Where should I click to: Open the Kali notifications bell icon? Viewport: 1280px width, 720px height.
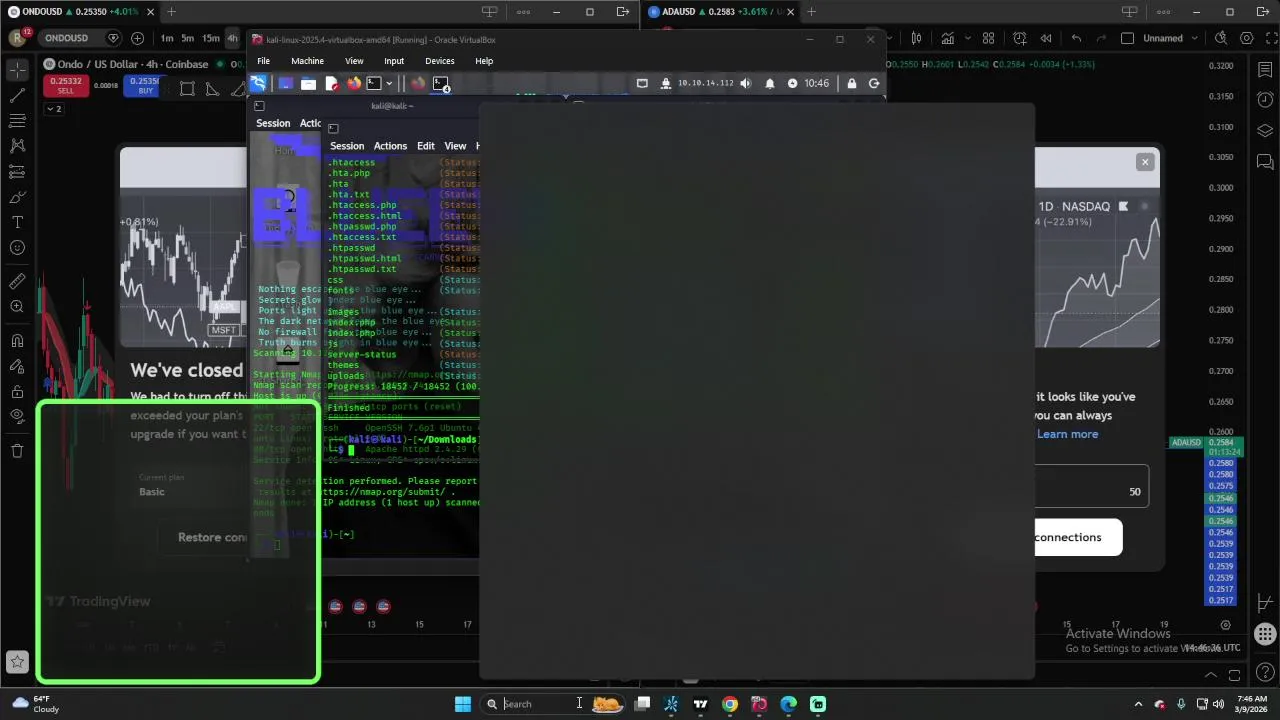point(769,84)
